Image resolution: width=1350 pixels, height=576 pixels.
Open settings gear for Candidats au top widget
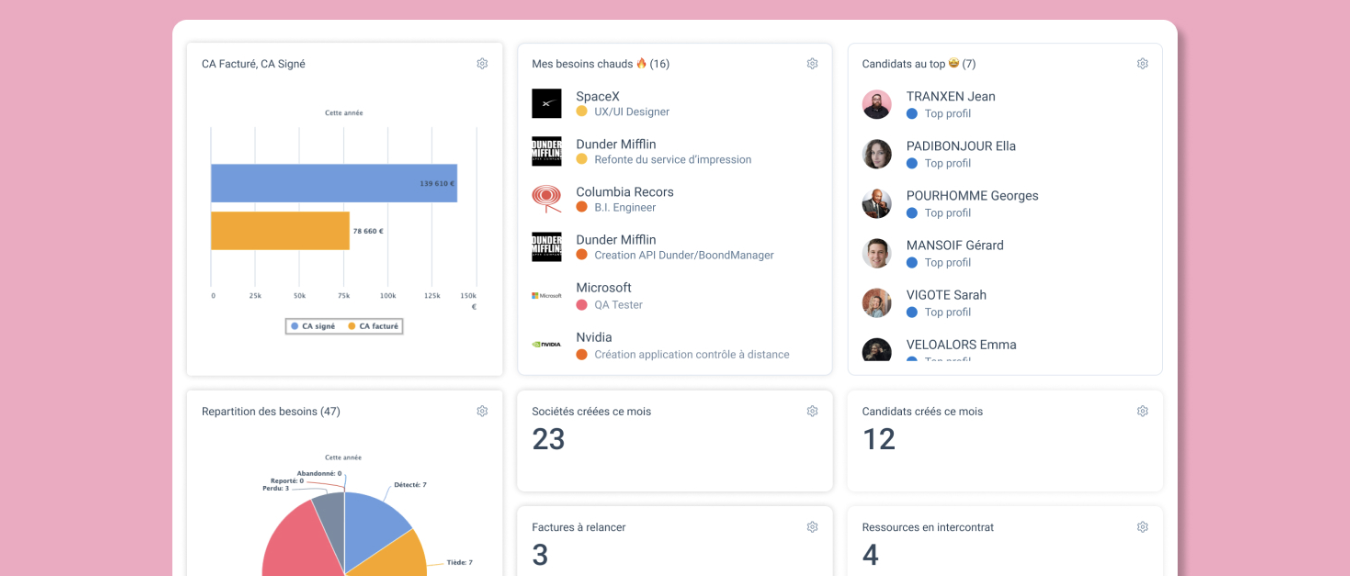1142,64
